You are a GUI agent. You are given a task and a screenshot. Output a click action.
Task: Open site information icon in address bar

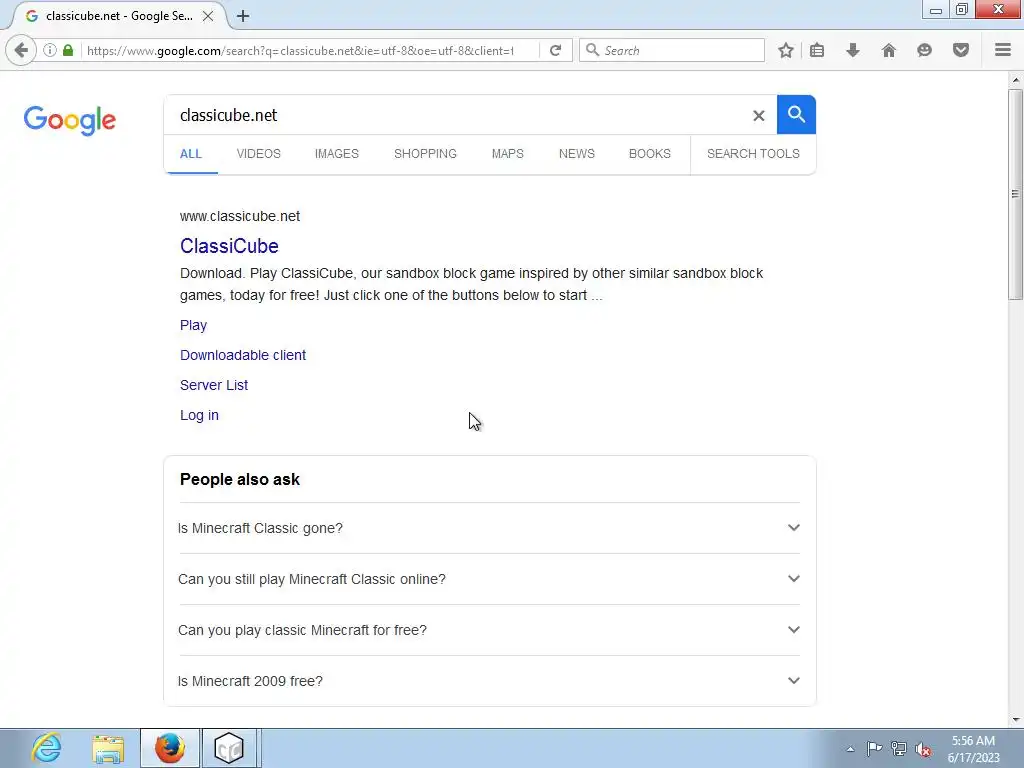click(x=50, y=50)
